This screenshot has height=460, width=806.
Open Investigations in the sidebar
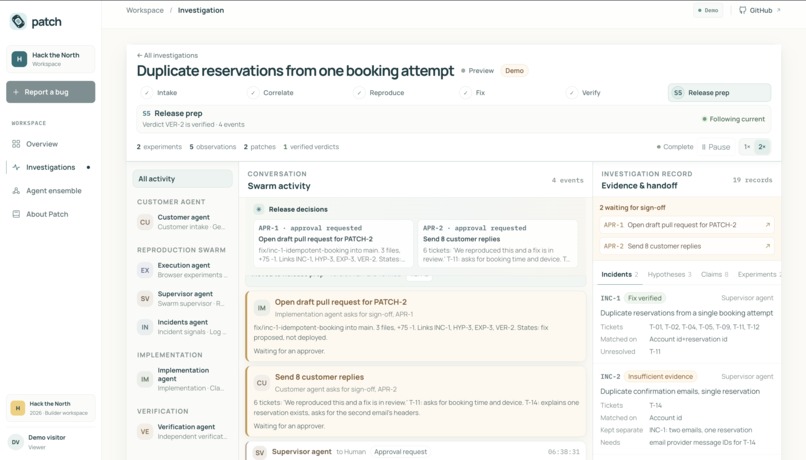click(50, 167)
